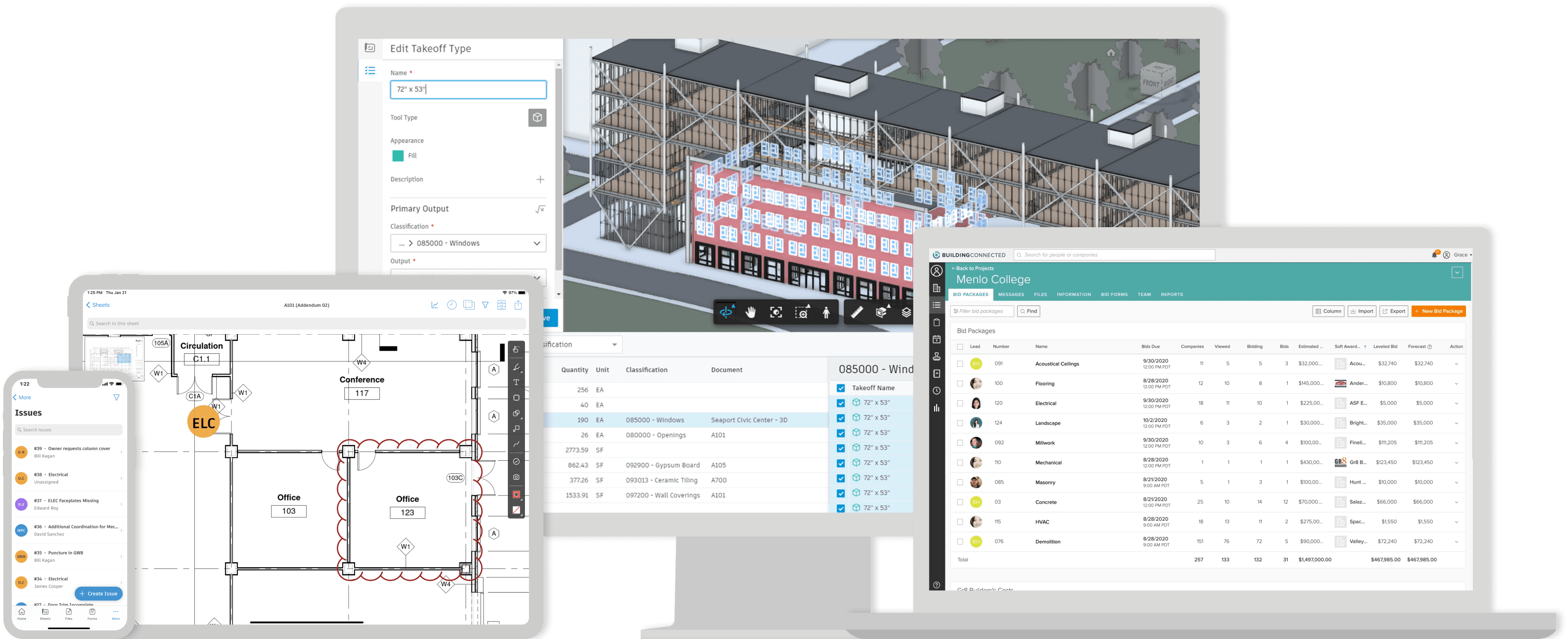1568x639 pixels.
Task: Click the Tool Type cube icon
Action: tap(537, 118)
